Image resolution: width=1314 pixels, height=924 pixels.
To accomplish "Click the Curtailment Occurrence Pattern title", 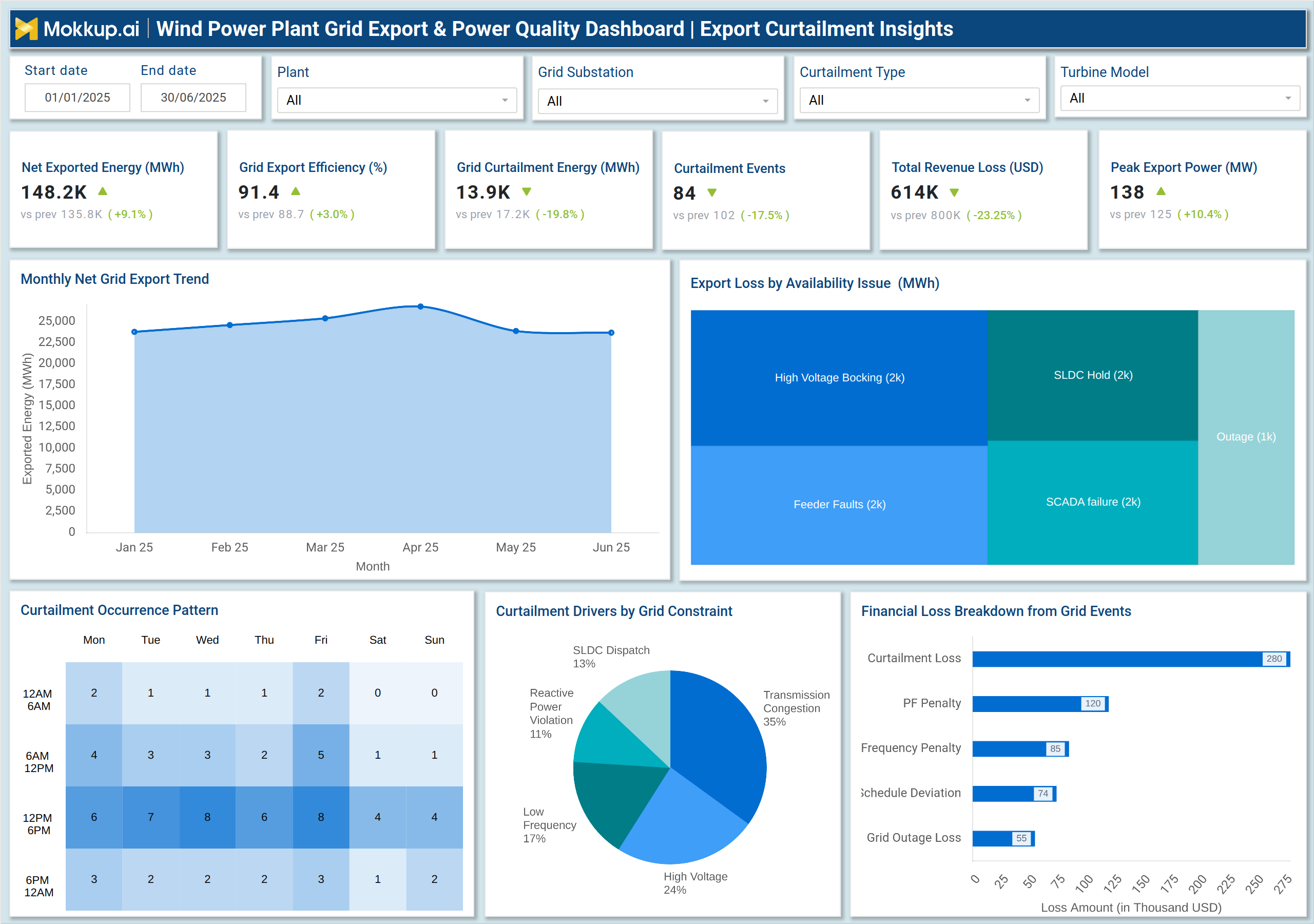I will 119,611.
